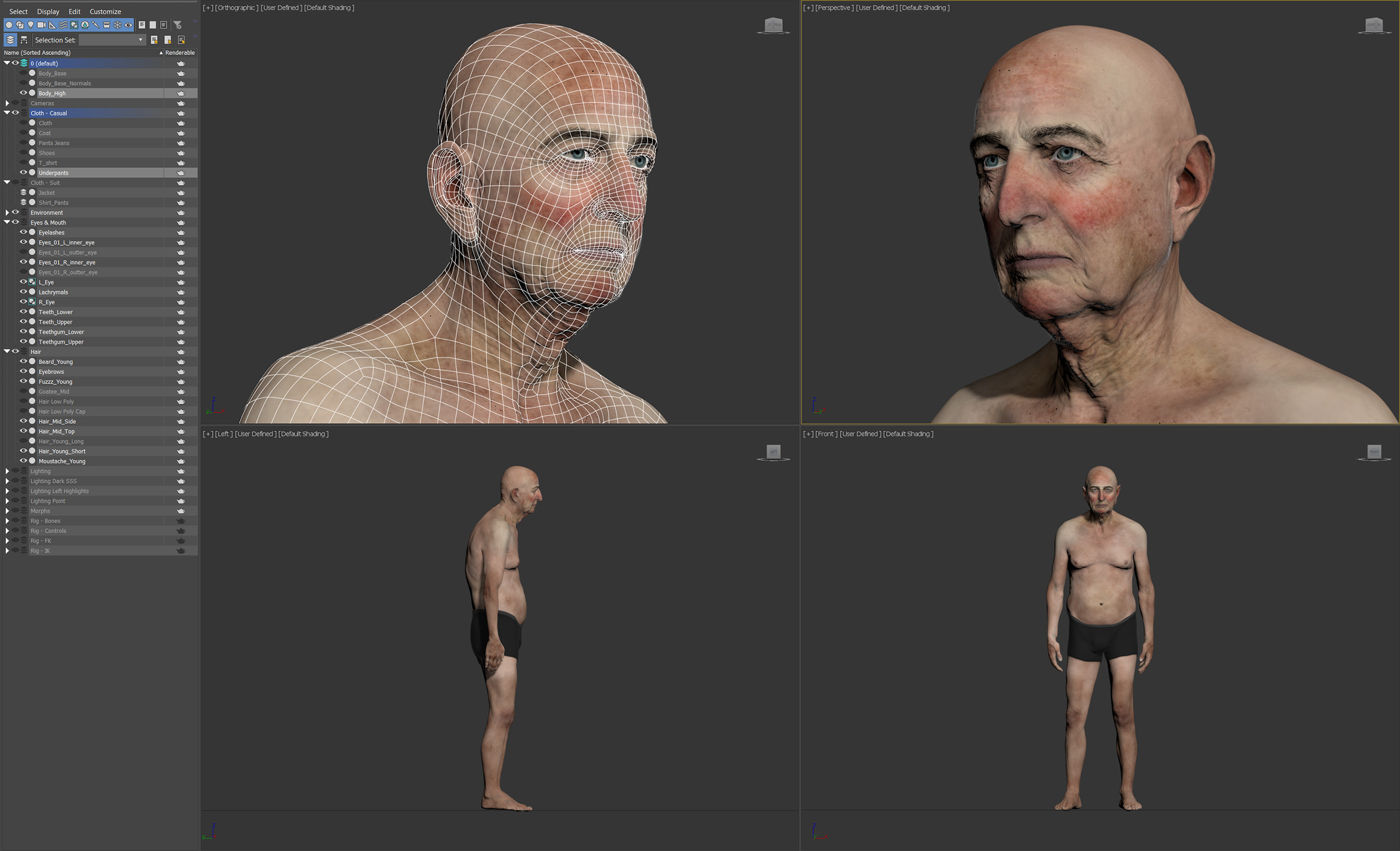Hide the Teeth_Lower object
This screenshot has width=1400, height=851.
point(24,311)
